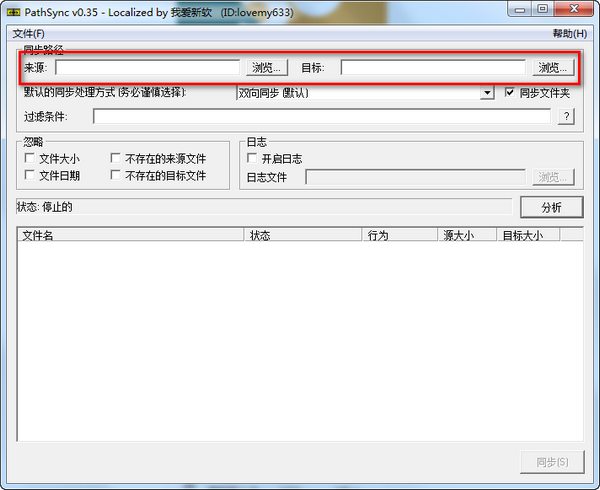Sort by the 状态 column header
The width and height of the screenshot is (600, 490).
[x=303, y=236]
